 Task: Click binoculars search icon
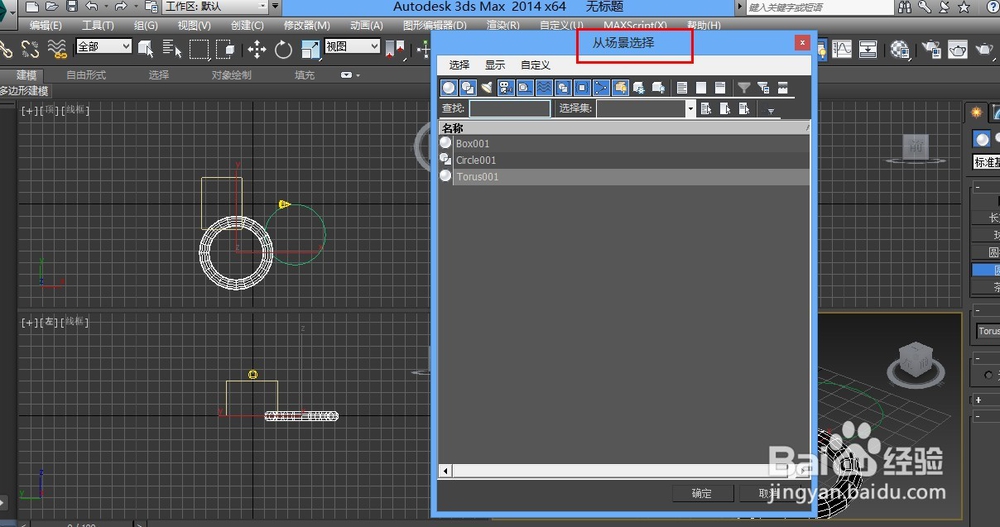tap(904, 7)
